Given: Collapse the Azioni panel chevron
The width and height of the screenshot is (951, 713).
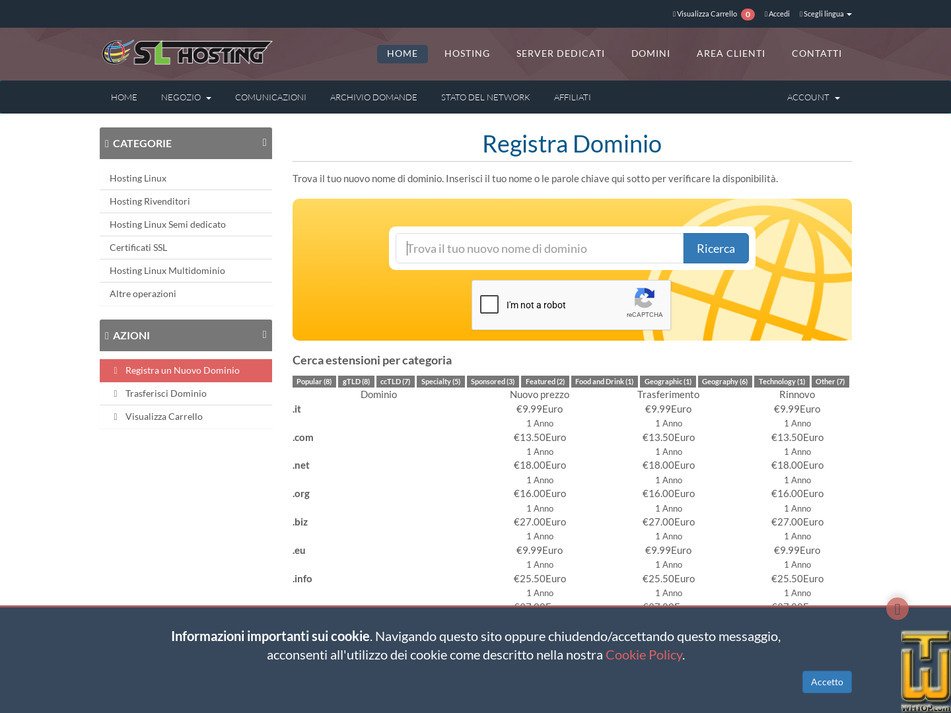Looking at the screenshot, I should (264, 335).
